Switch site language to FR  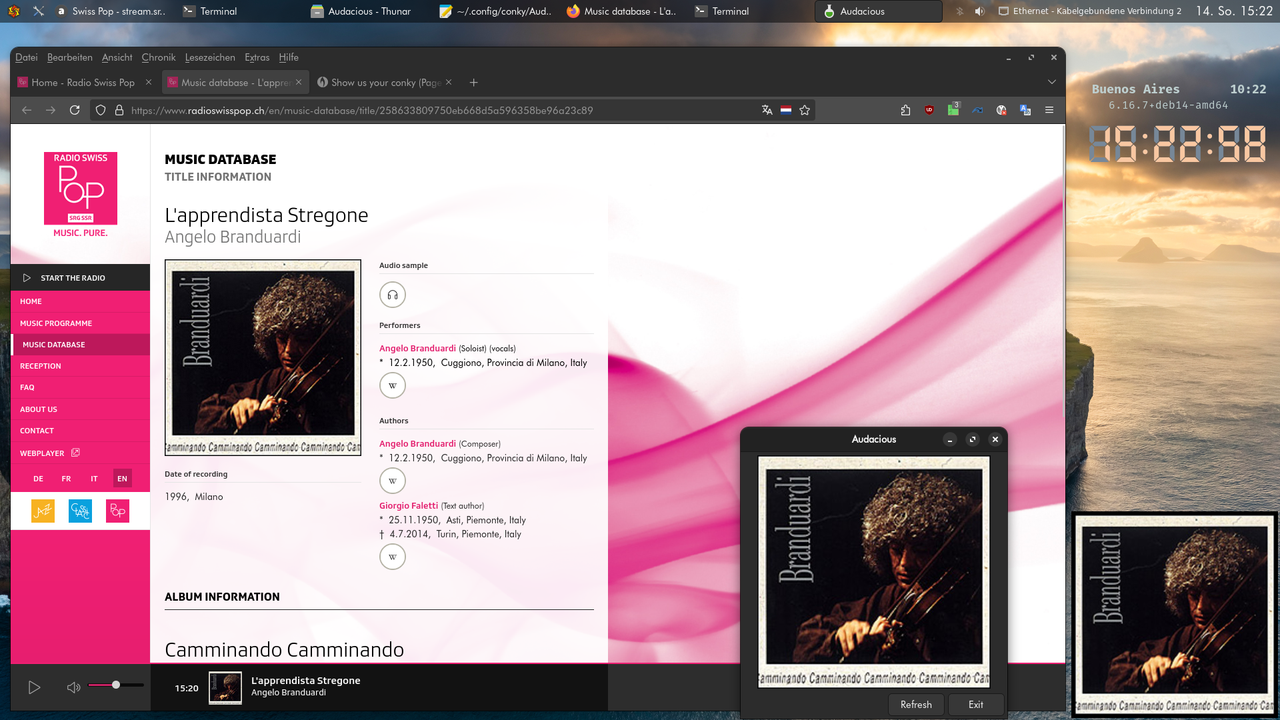coord(66,479)
